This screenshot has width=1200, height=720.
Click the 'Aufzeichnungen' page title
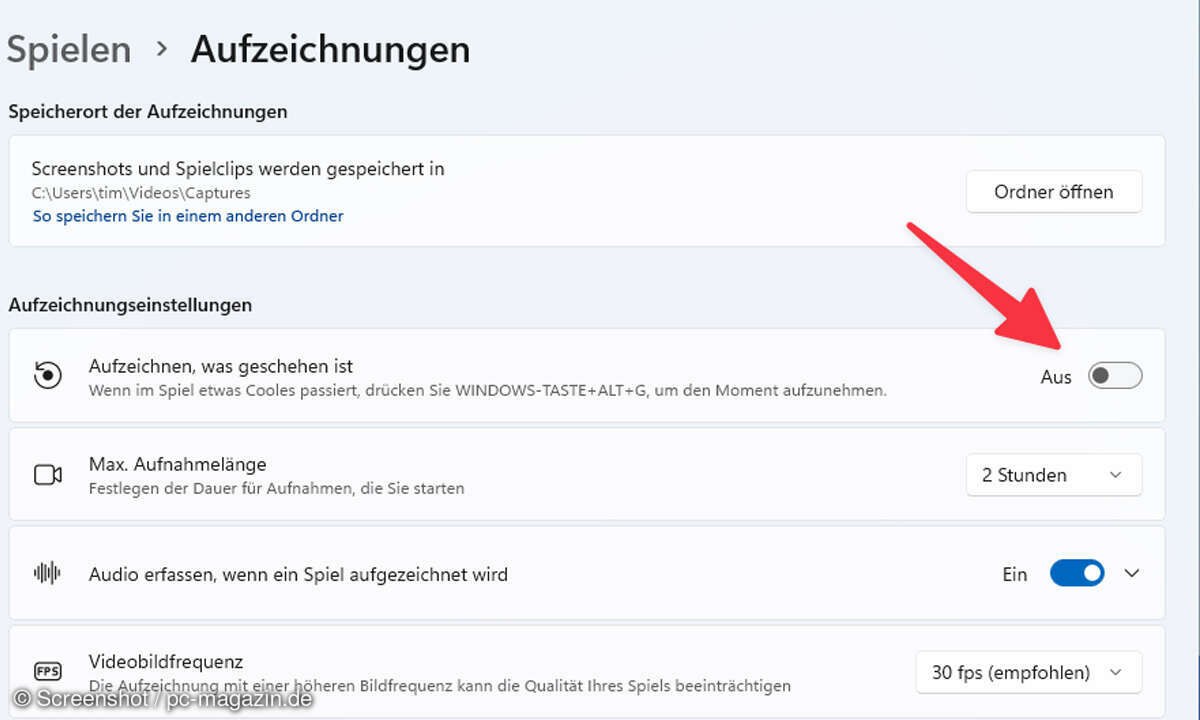(330, 49)
